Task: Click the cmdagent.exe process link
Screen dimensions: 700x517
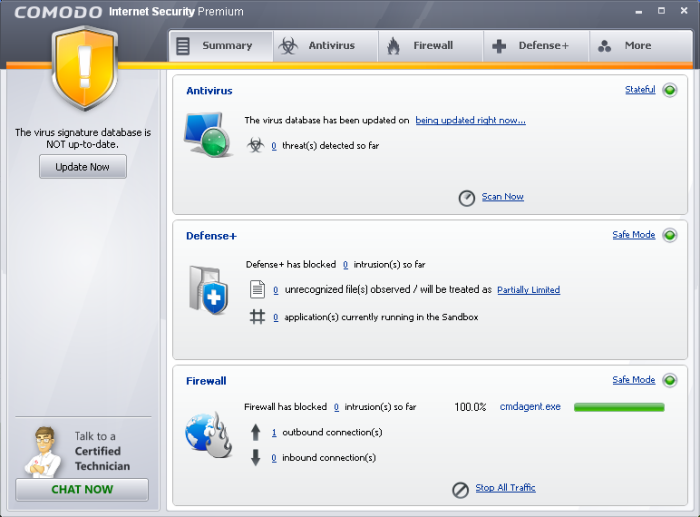Action: point(530,407)
